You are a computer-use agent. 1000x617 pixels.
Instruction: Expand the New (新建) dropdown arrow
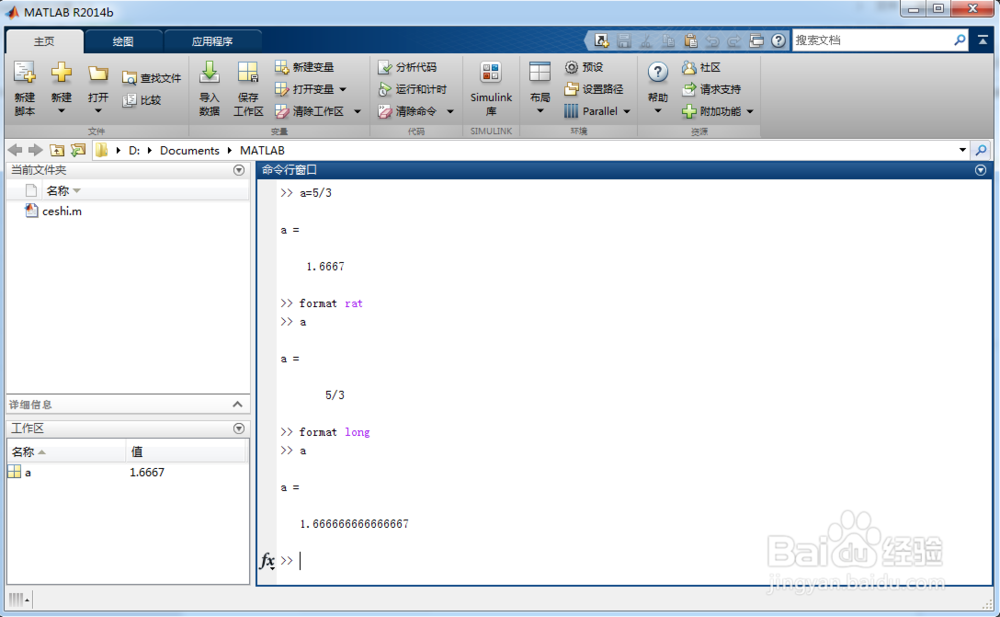point(61,111)
